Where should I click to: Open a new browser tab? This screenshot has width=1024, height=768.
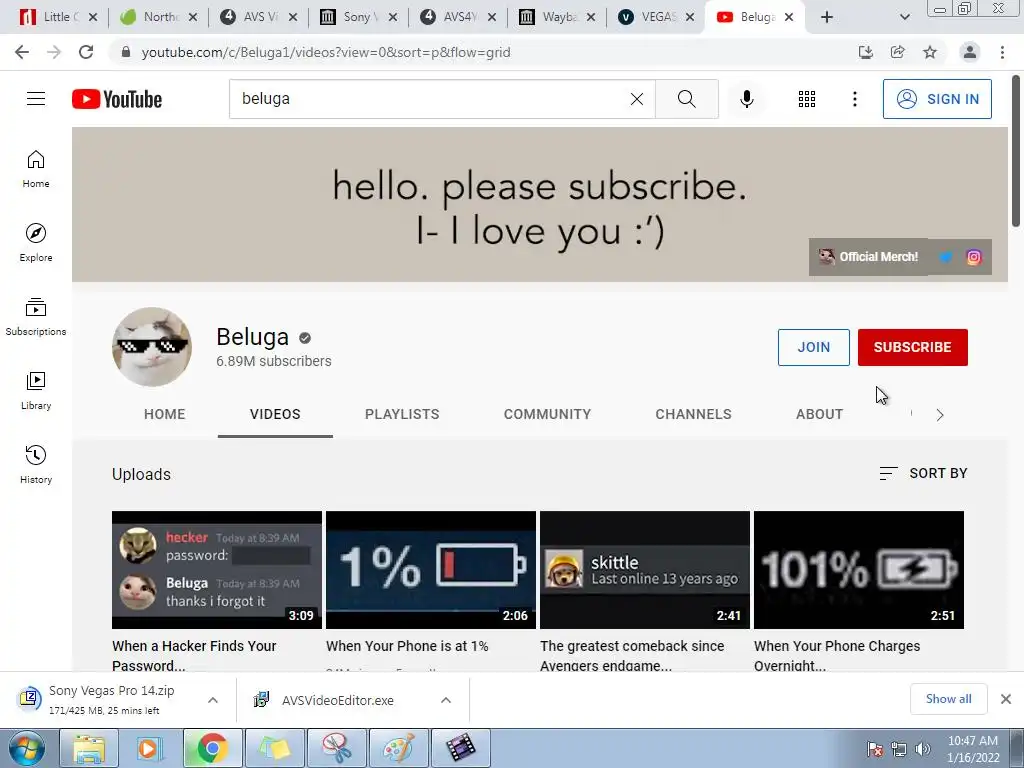[x=827, y=17]
